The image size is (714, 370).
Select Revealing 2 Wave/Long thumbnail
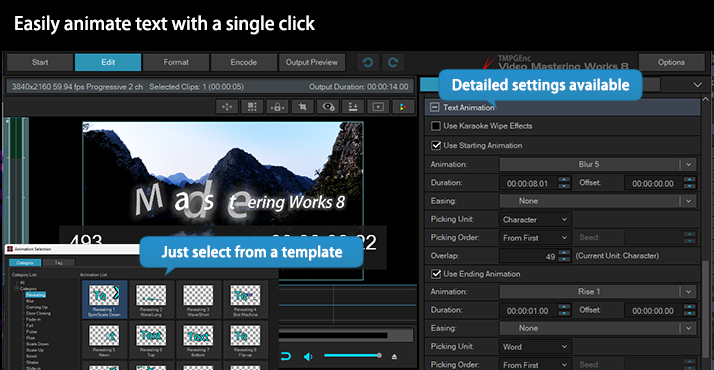151,299
